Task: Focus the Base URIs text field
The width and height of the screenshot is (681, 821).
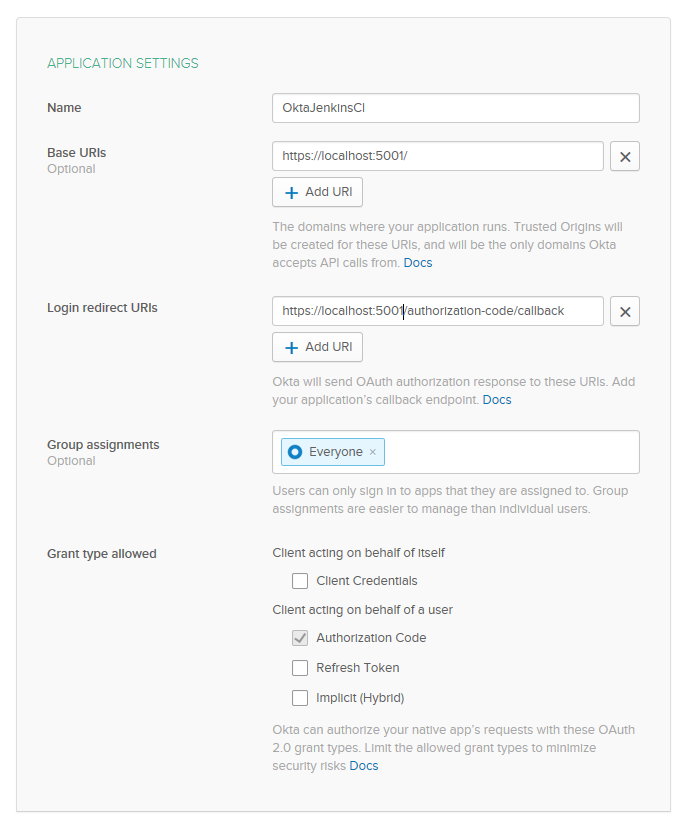Action: tap(437, 157)
